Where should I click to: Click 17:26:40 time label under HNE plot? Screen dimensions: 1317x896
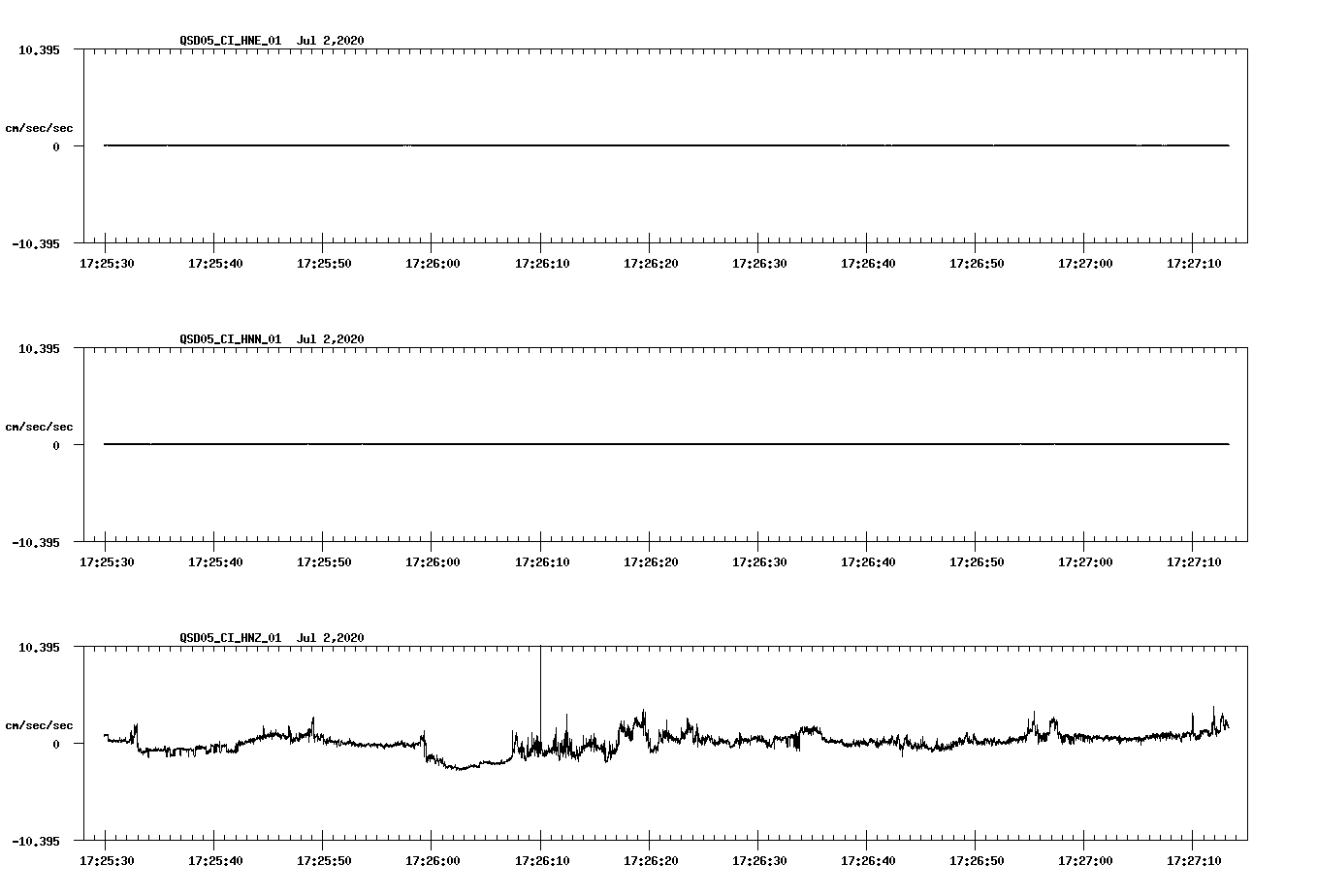pos(868,263)
